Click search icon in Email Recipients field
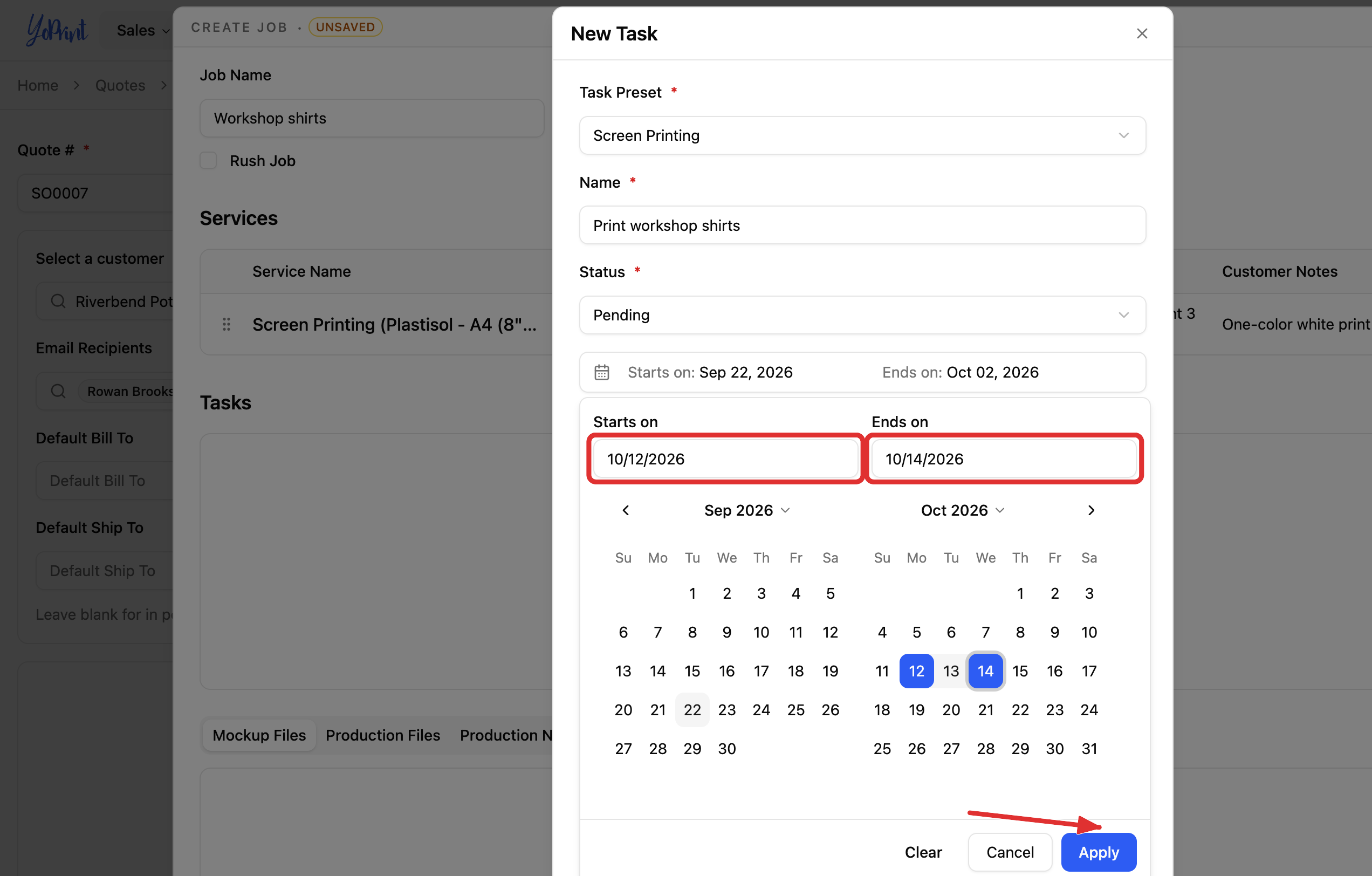The height and width of the screenshot is (876, 1372). pos(58,391)
